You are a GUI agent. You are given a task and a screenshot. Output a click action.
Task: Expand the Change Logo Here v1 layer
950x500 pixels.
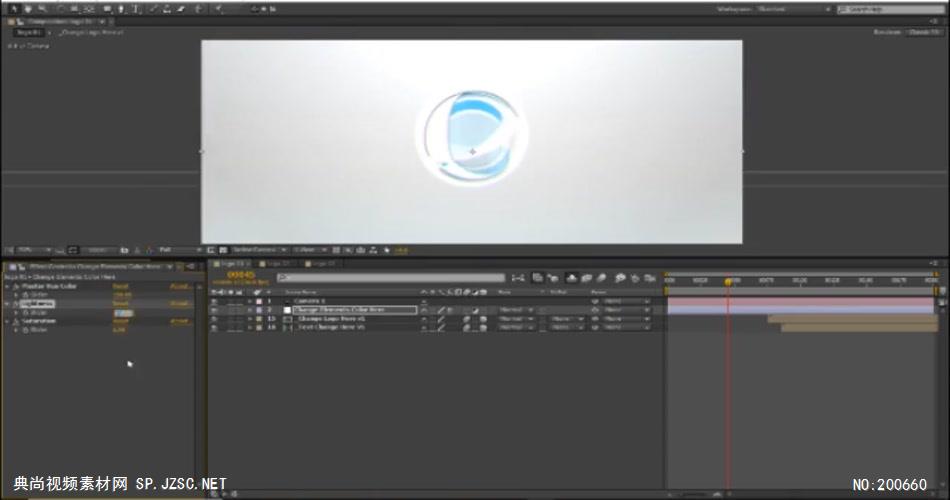(x=250, y=318)
